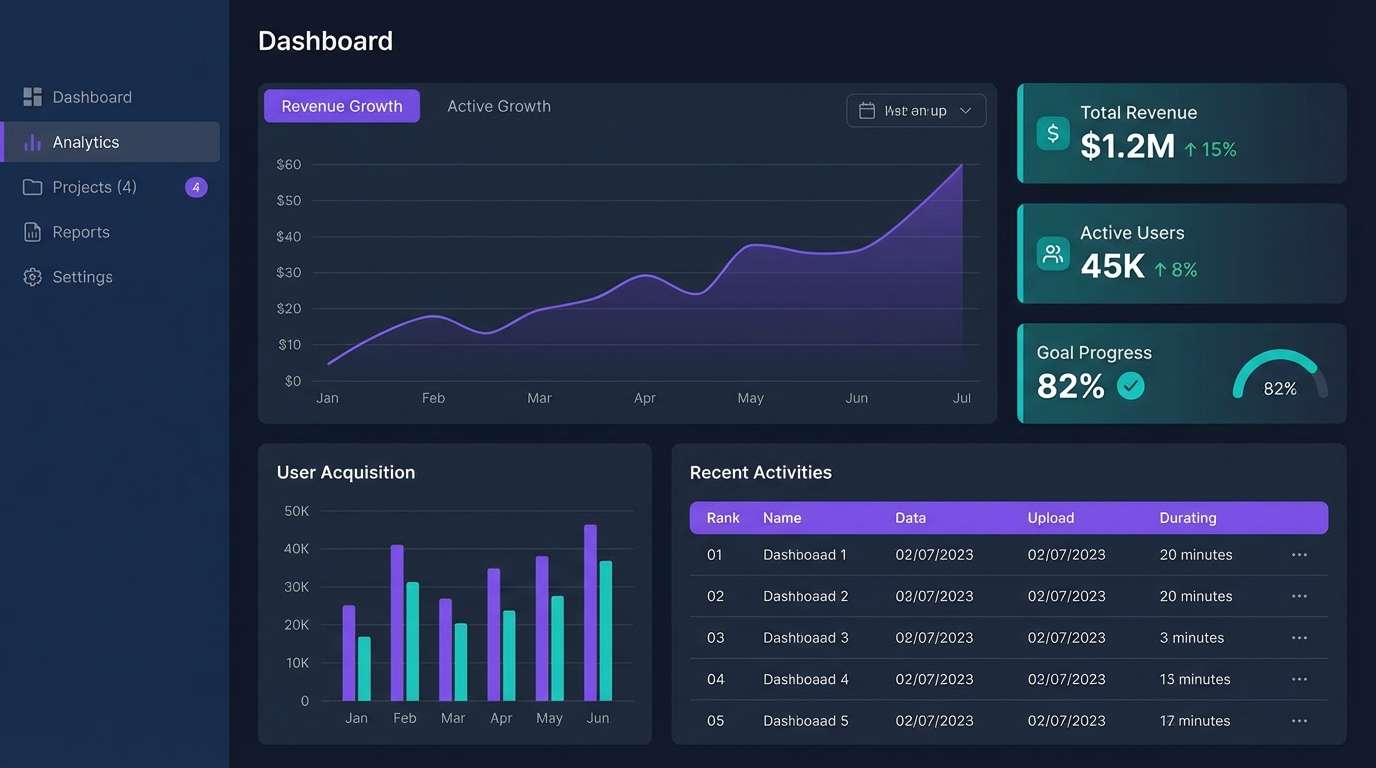Screen dimensions: 1376x768
Task: Click the Projects notification badge showing 4
Action: click(x=196, y=187)
